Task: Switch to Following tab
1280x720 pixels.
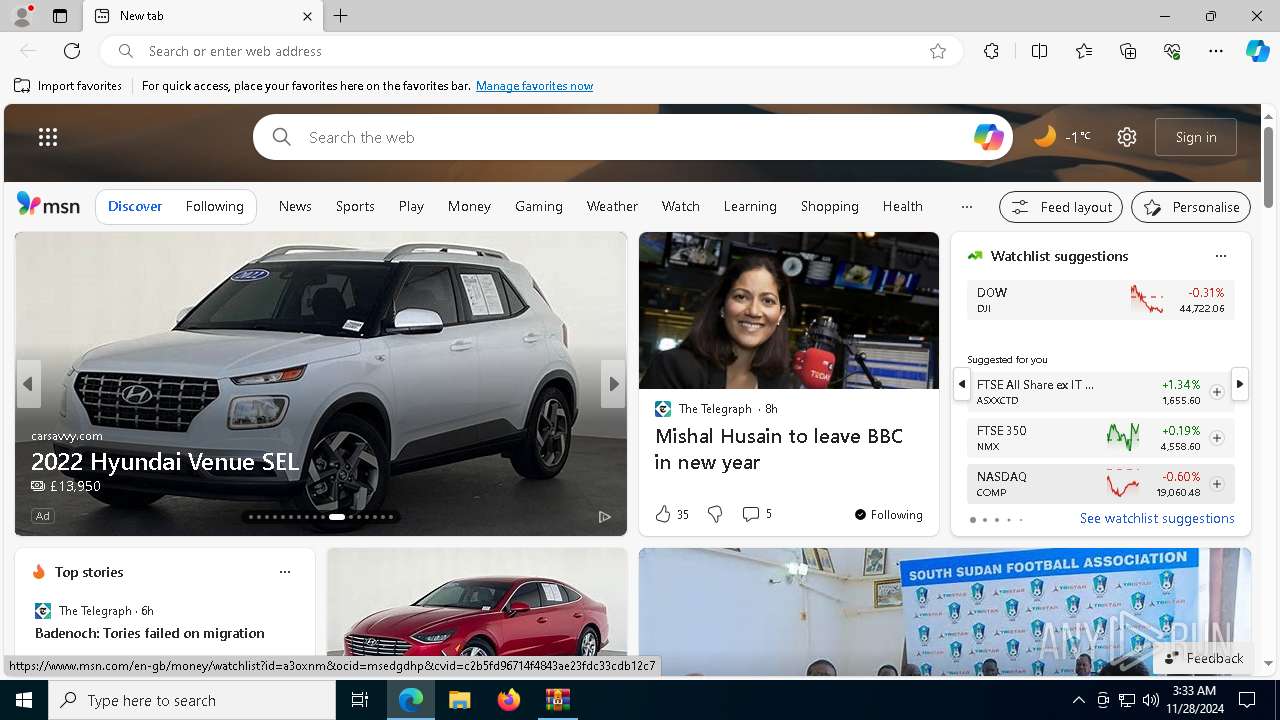Action: point(215,206)
